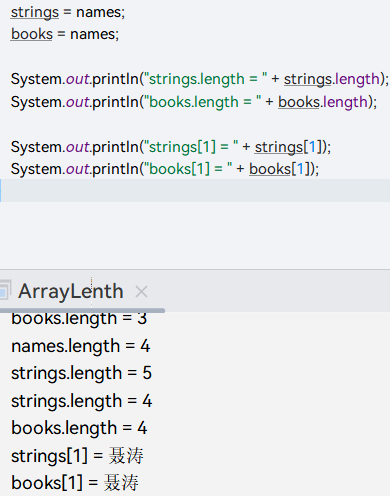Click the 'strings = names;' assignment line
The height and width of the screenshot is (496, 390).
68,13
